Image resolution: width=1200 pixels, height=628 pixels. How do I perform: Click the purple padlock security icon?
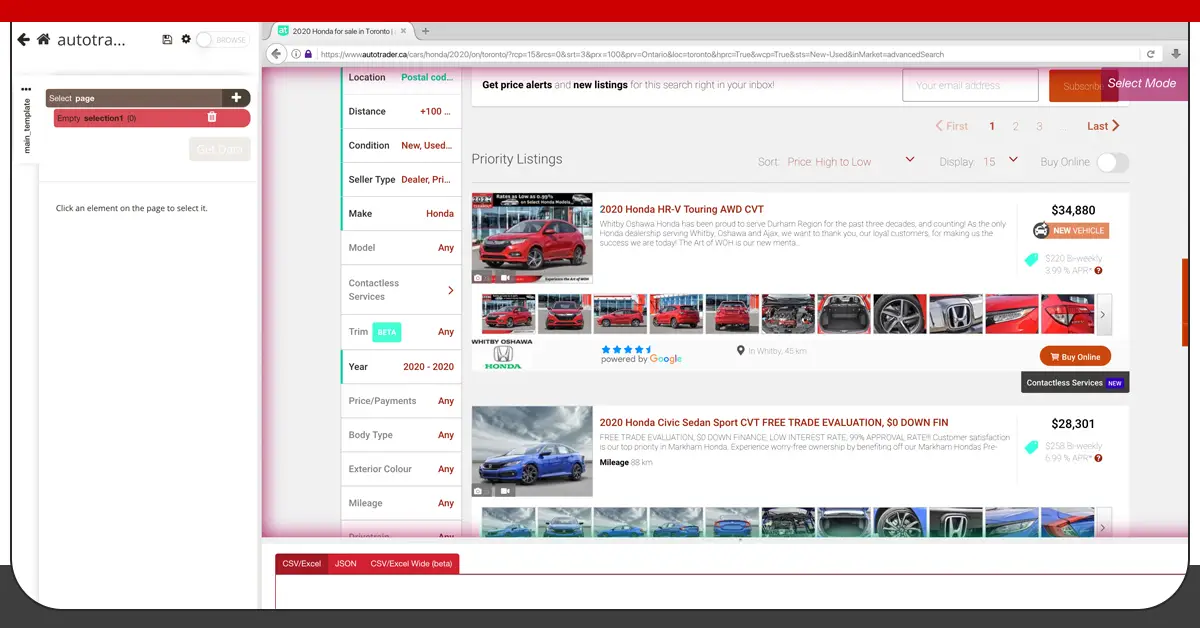click(308, 54)
